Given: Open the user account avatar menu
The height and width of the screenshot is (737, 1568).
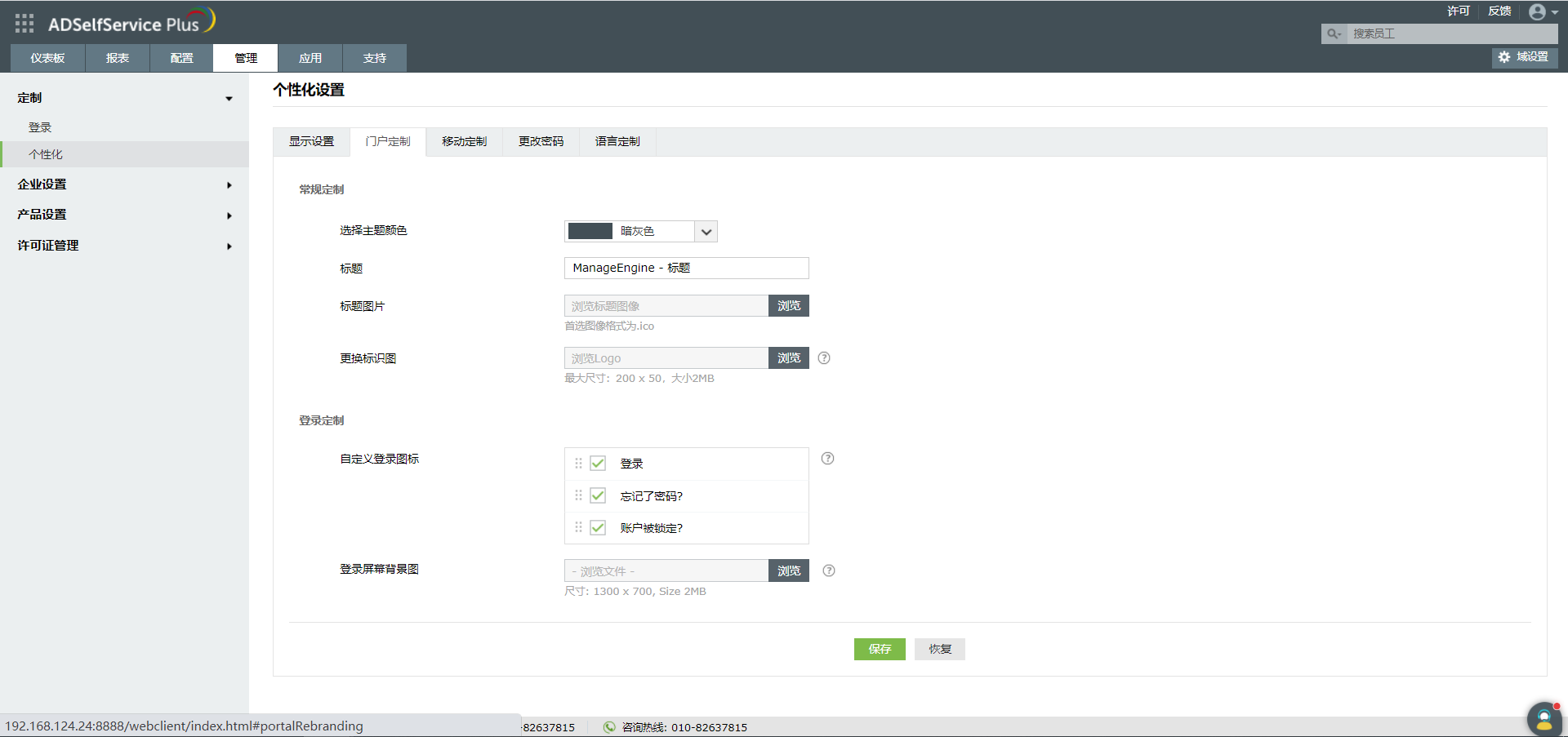Looking at the screenshot, I should tap(1543, 11).
